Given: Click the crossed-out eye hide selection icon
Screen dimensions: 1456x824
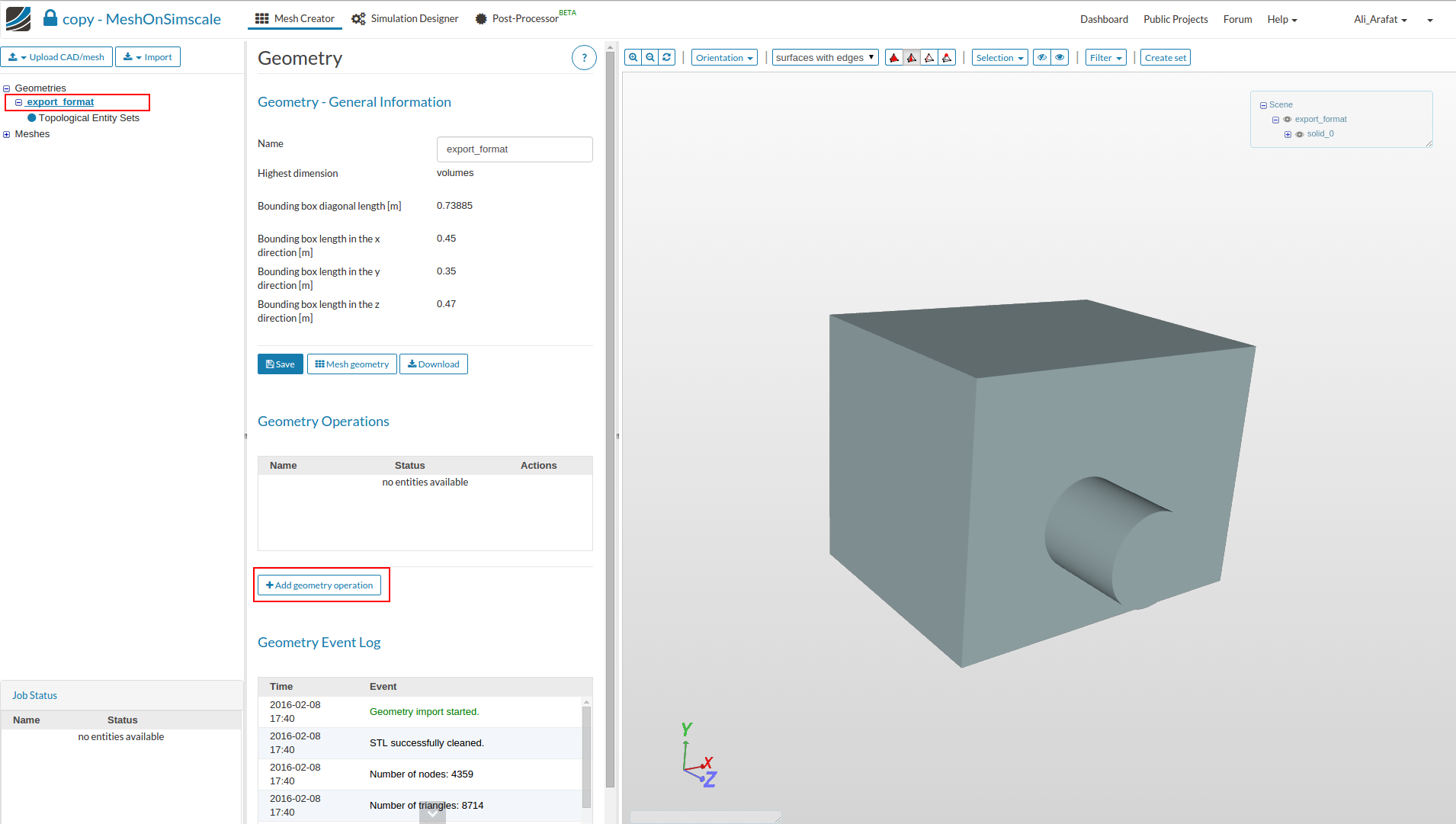Looking at the screenshot, I should [1041, 57].
